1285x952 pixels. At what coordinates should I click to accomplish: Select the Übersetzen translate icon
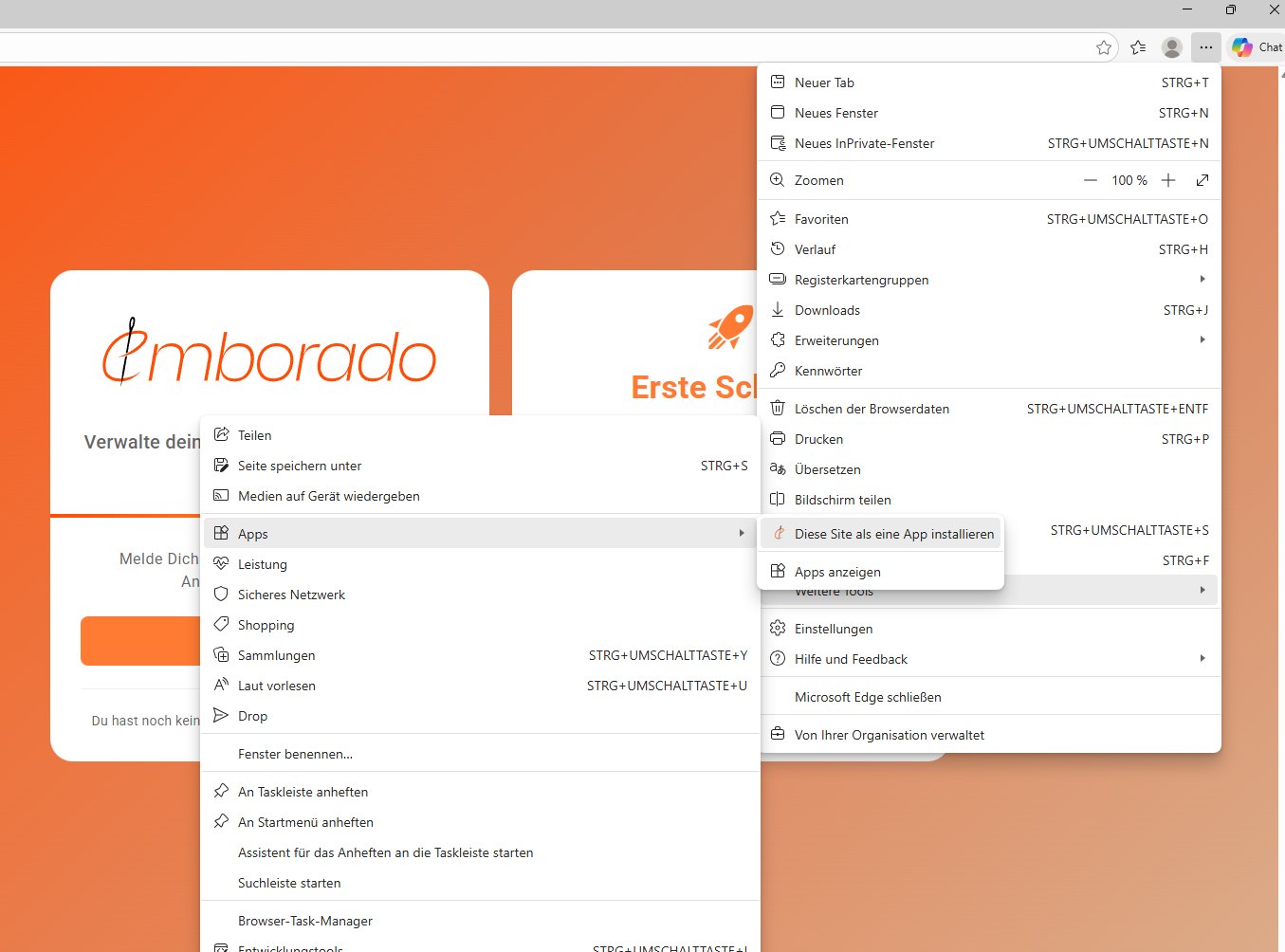pos(777,469)
